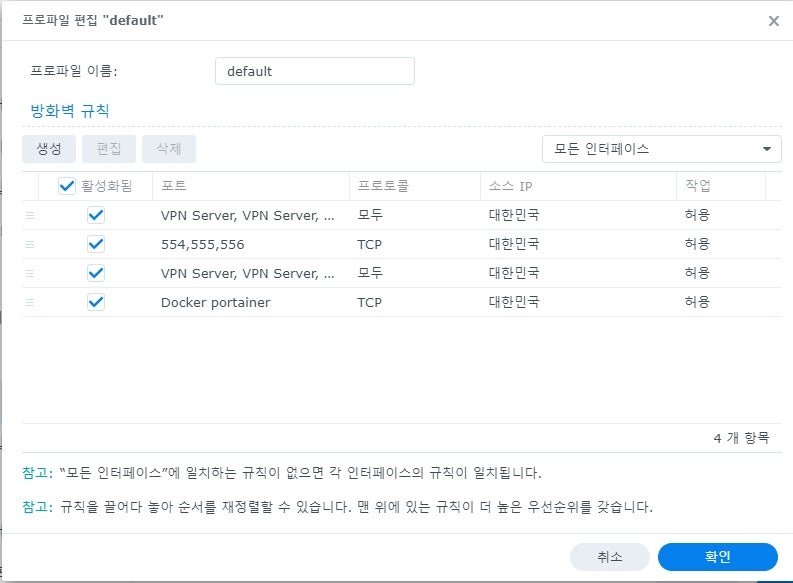Uncheck the 554,555,556 rule checkbox
This screenshot has width=793, height=583.
click(x=96, y=245)
